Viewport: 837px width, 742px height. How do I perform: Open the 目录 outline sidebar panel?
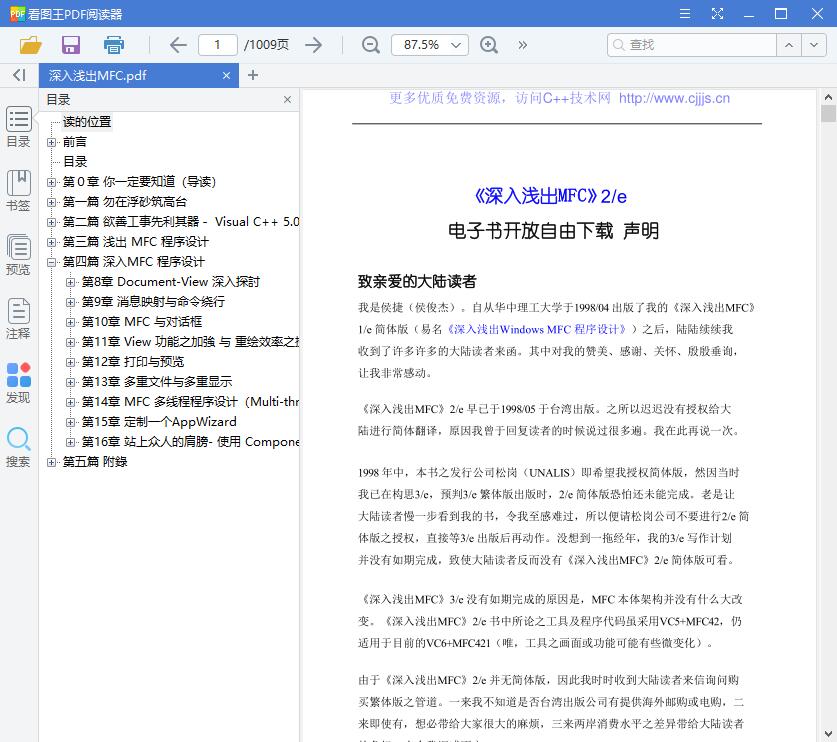pos(19,127)
